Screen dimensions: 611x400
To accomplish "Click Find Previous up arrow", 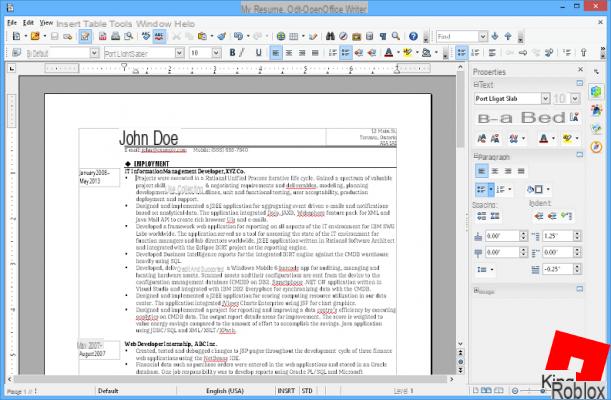I will coord(508,36).
